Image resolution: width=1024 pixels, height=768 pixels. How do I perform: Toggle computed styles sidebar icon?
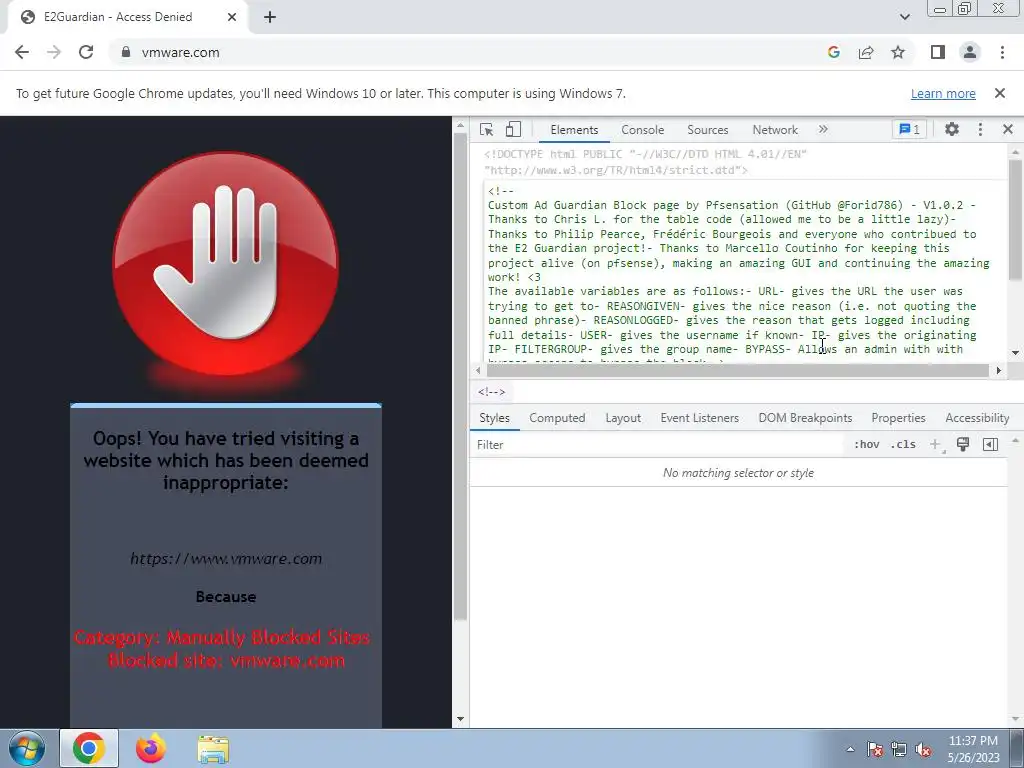[x=990, y=445]
